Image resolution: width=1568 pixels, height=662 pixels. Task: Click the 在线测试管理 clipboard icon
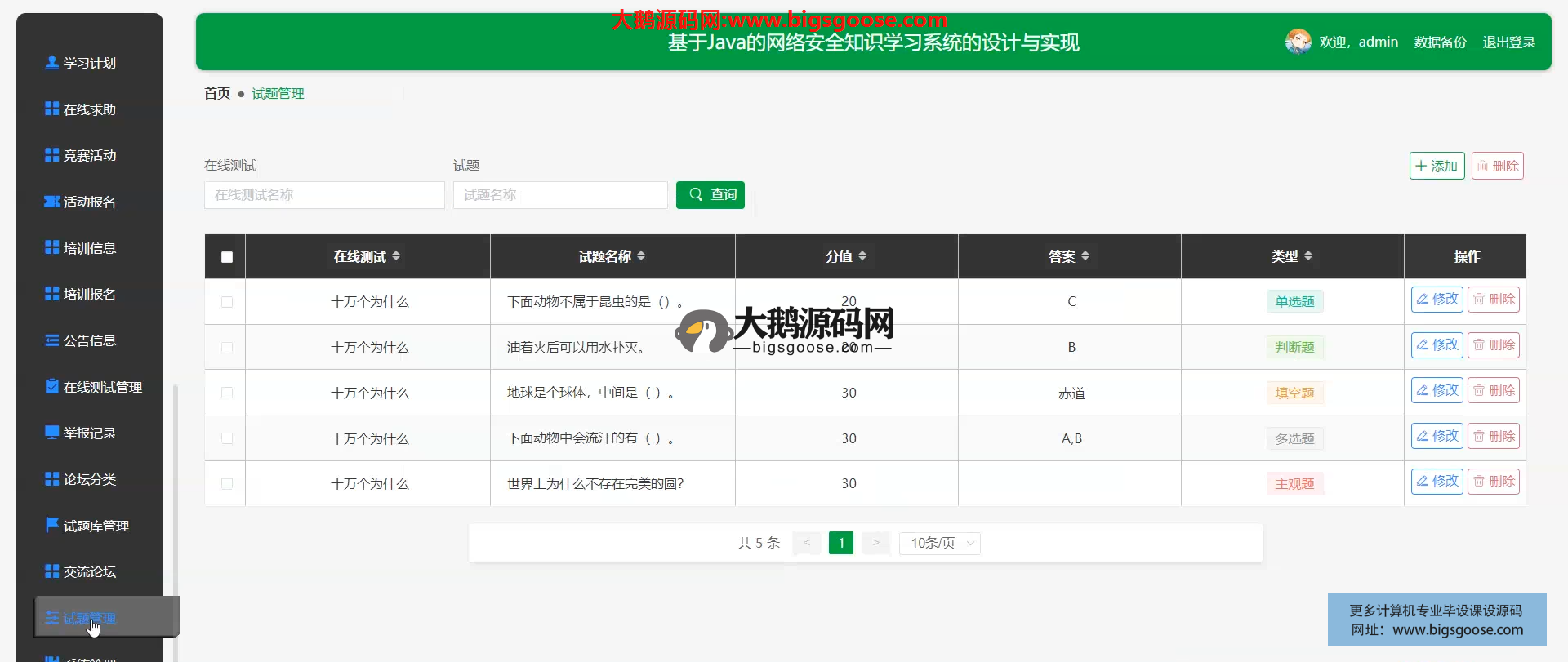coord(51,387)
